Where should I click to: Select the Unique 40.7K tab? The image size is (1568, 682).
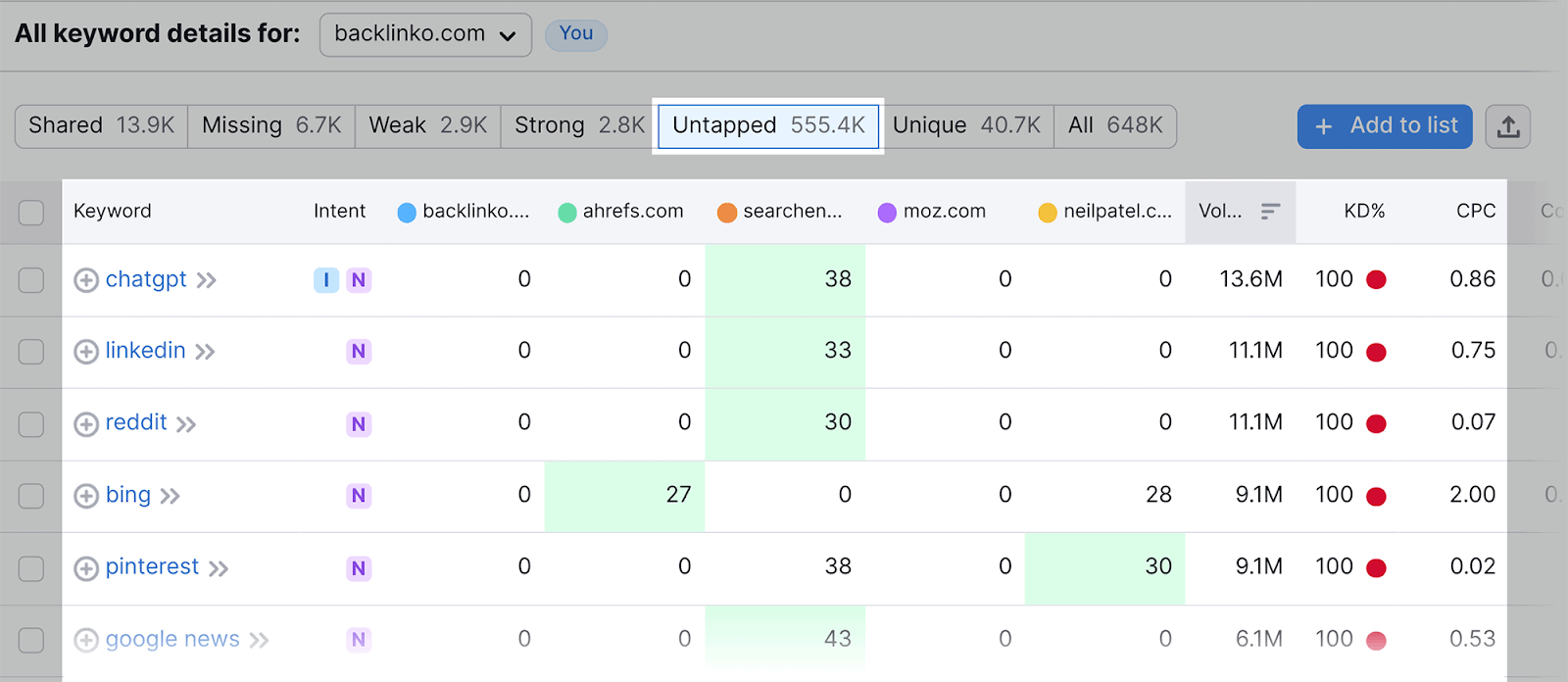(x=966, y=126)
